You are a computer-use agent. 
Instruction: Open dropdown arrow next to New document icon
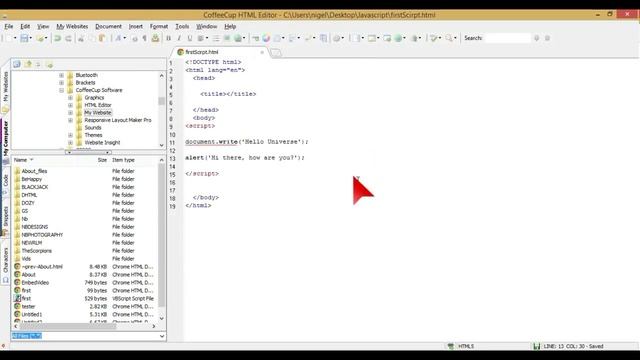coord(15,38)
